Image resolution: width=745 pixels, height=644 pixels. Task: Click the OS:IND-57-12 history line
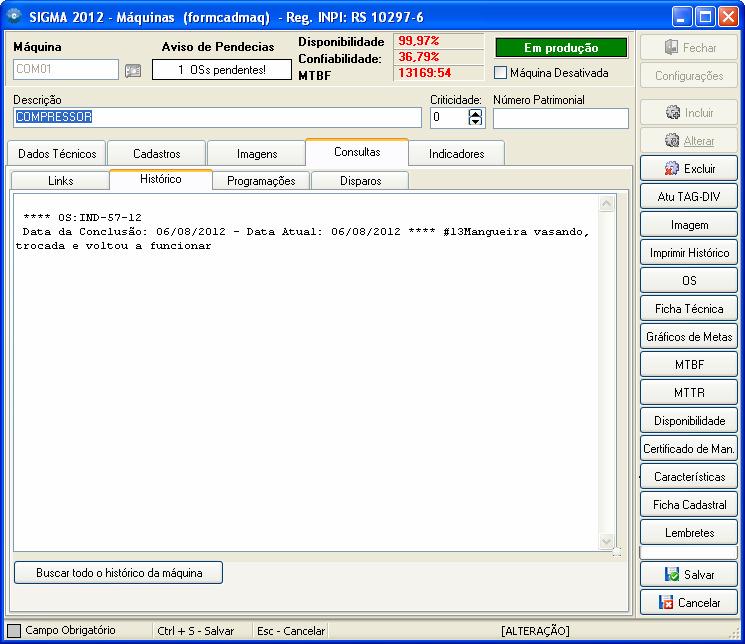[x=82, y=217]
